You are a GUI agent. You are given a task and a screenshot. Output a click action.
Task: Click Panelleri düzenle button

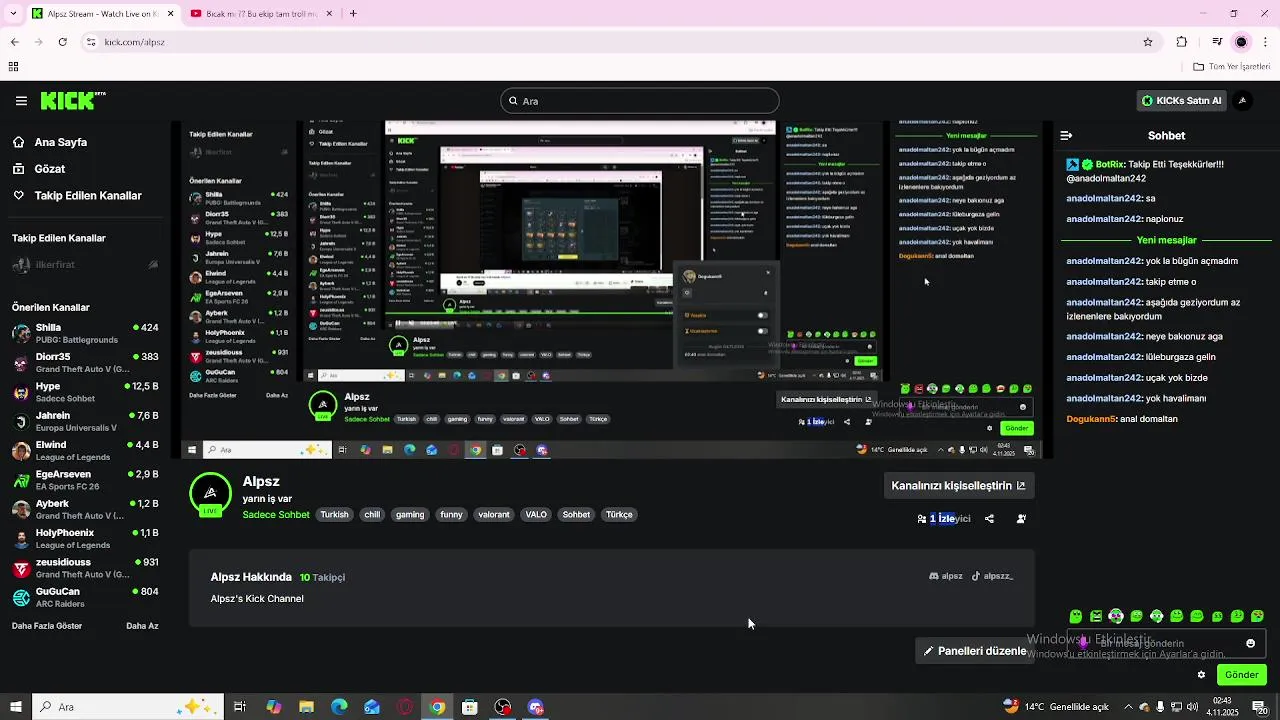coord(975,651)
